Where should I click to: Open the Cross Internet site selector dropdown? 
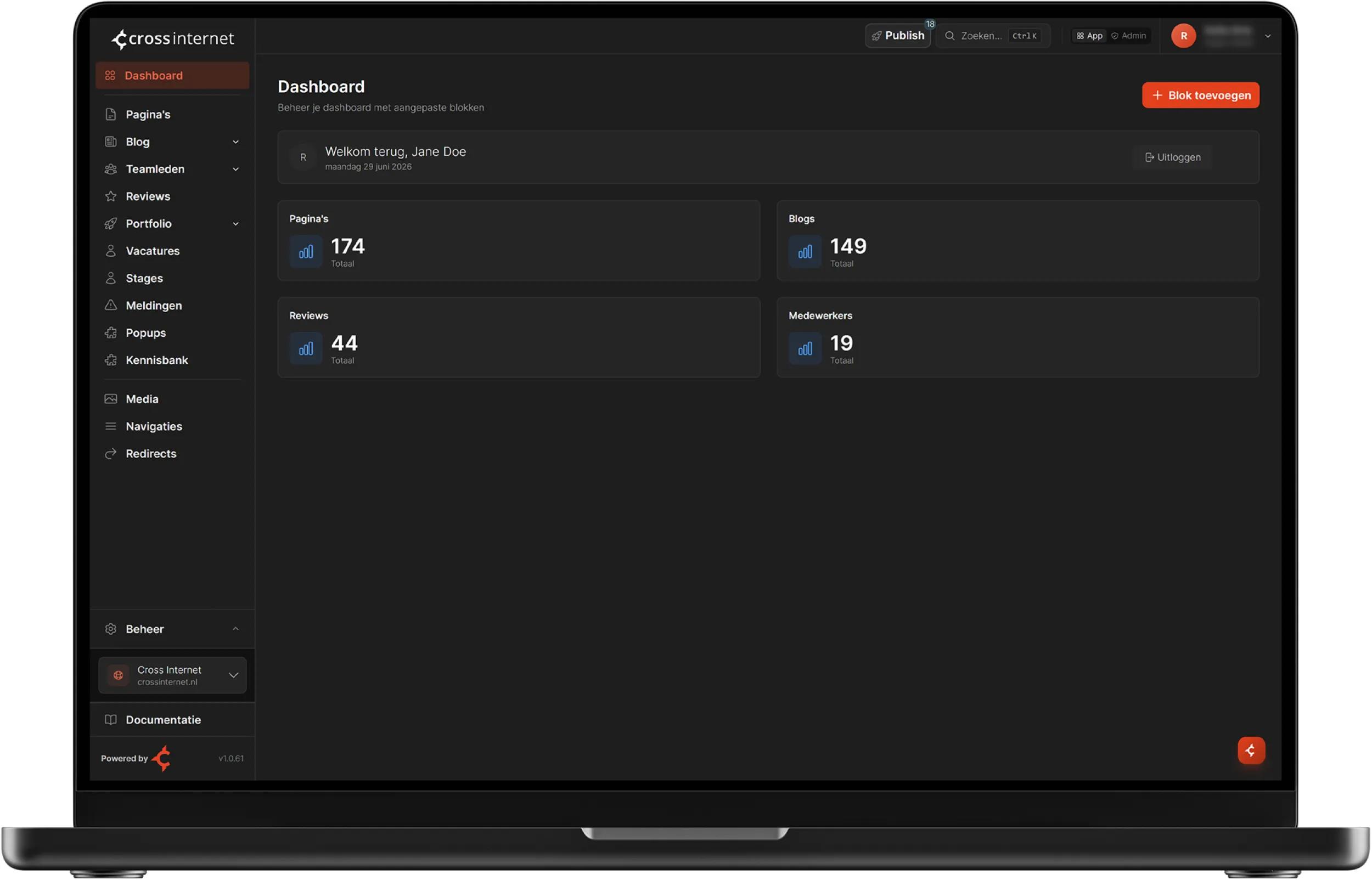172,676
